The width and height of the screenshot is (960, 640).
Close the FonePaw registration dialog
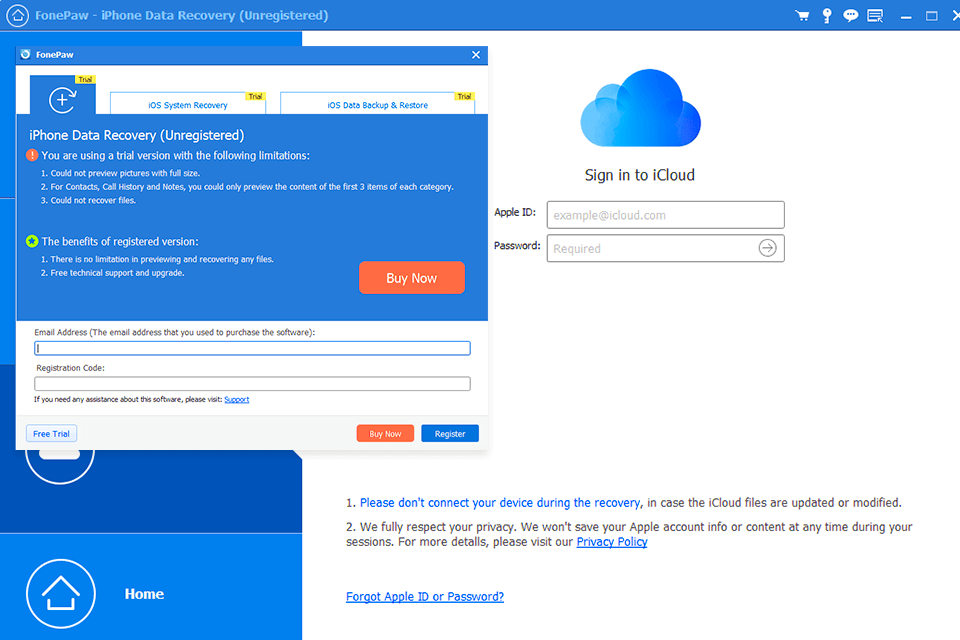click(476, 56)
